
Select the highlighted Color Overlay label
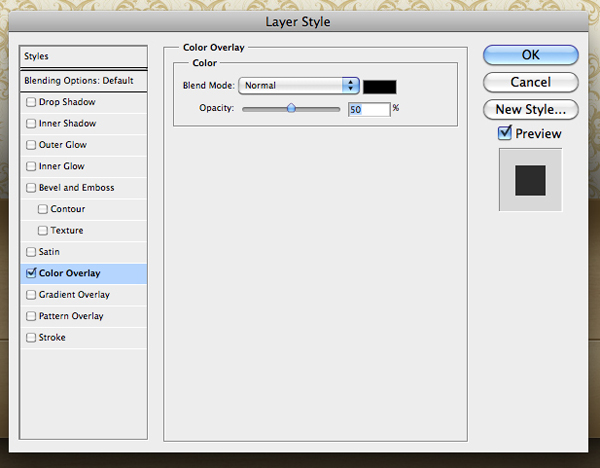click(x=70, y=273)
